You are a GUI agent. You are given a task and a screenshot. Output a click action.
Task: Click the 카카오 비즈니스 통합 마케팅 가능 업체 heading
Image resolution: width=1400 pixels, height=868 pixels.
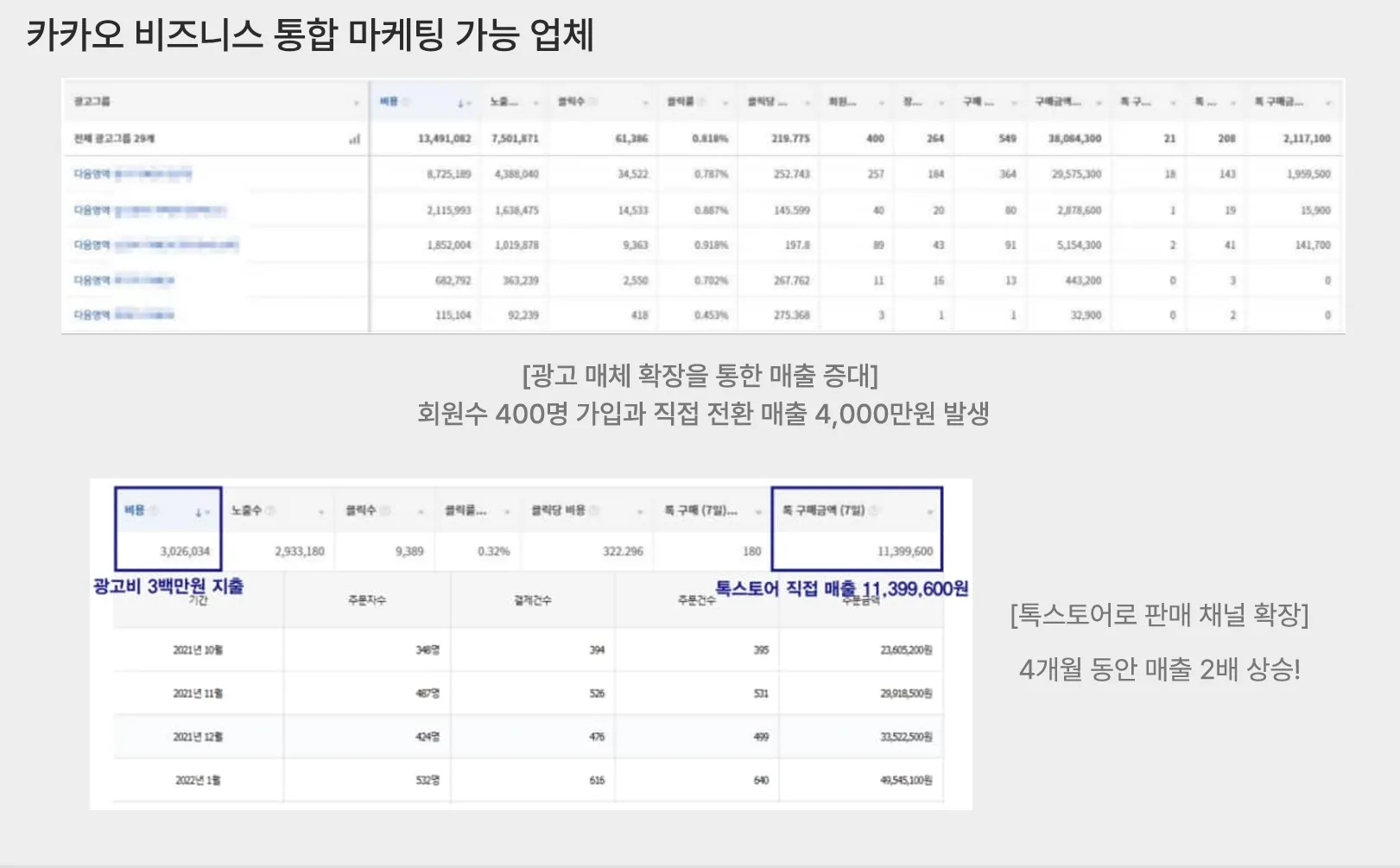point(310,35)
